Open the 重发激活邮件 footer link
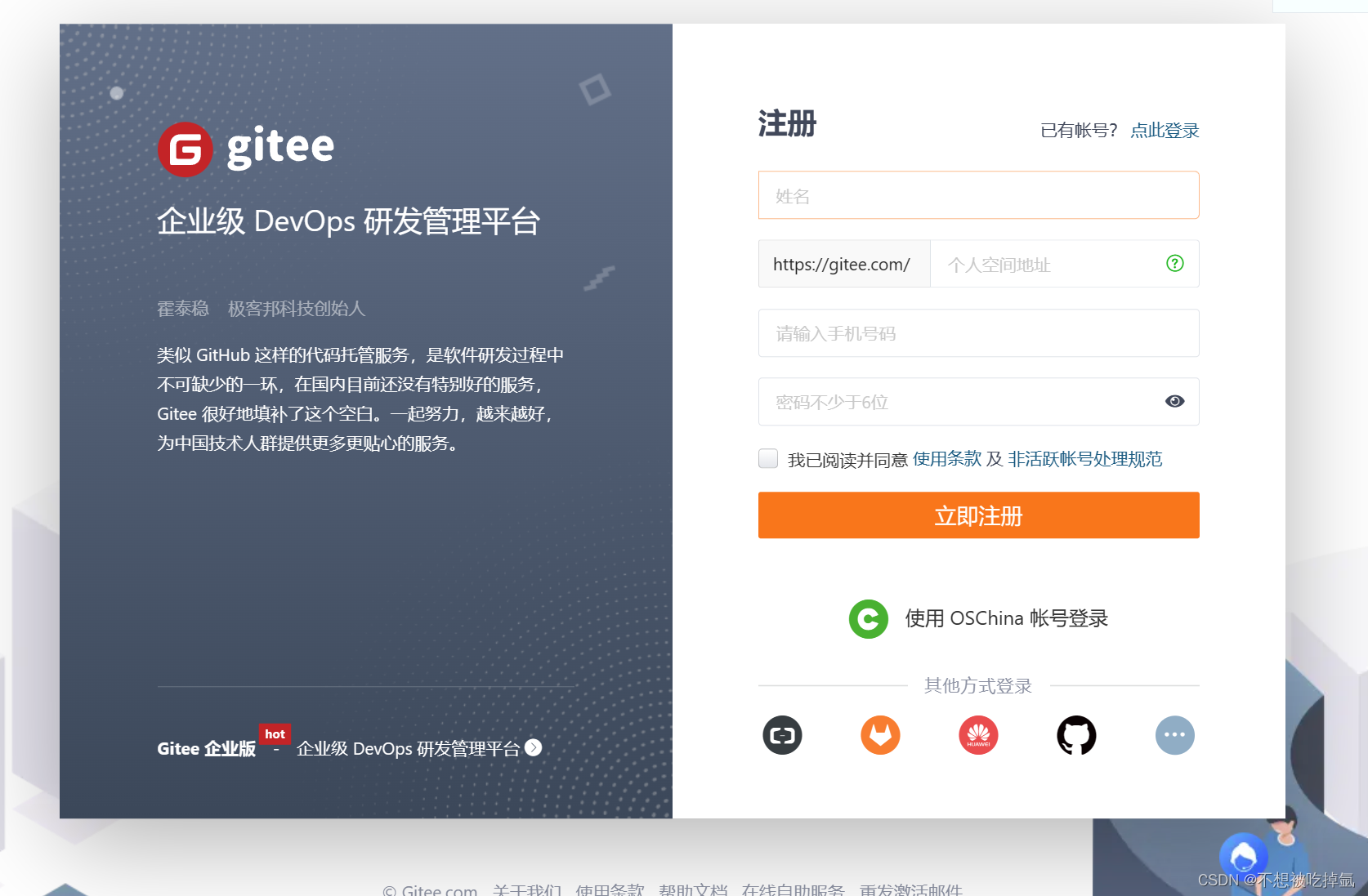 coord(910,889)
